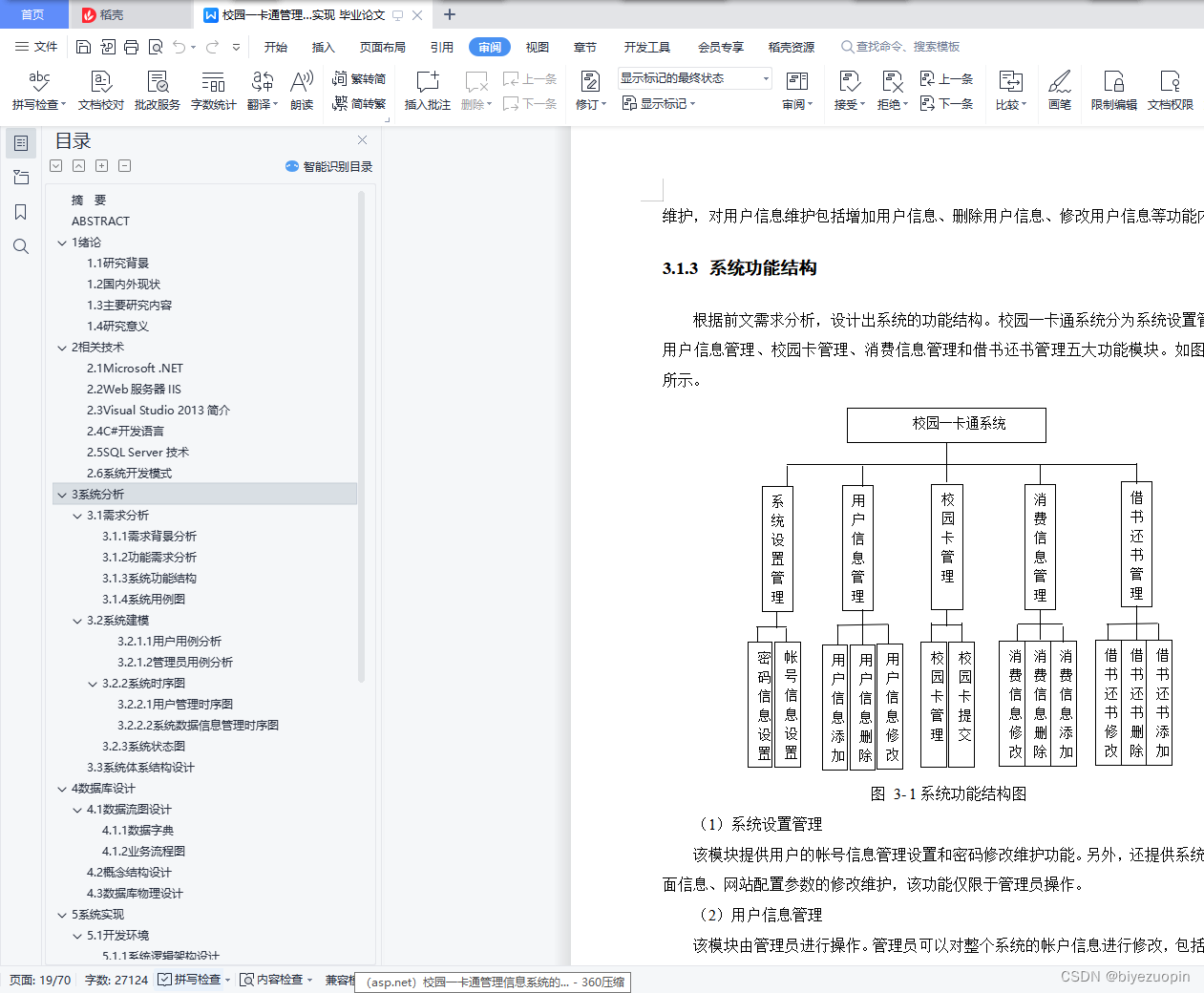Select the 摘 要 outline entry

click(x=89, y=201)
